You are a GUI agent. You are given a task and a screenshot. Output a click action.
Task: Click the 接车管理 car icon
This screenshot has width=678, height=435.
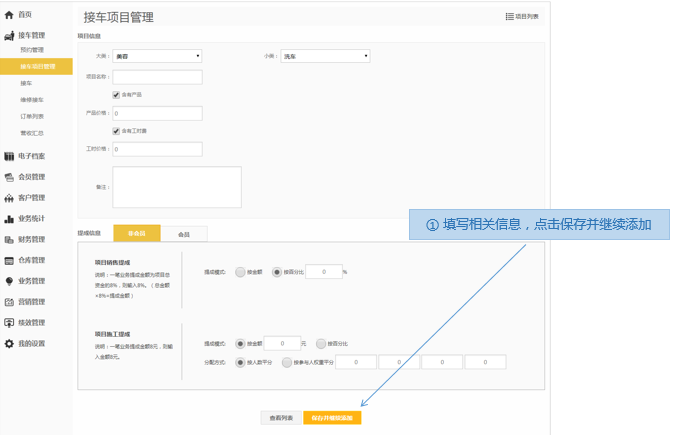click(9, 35)
